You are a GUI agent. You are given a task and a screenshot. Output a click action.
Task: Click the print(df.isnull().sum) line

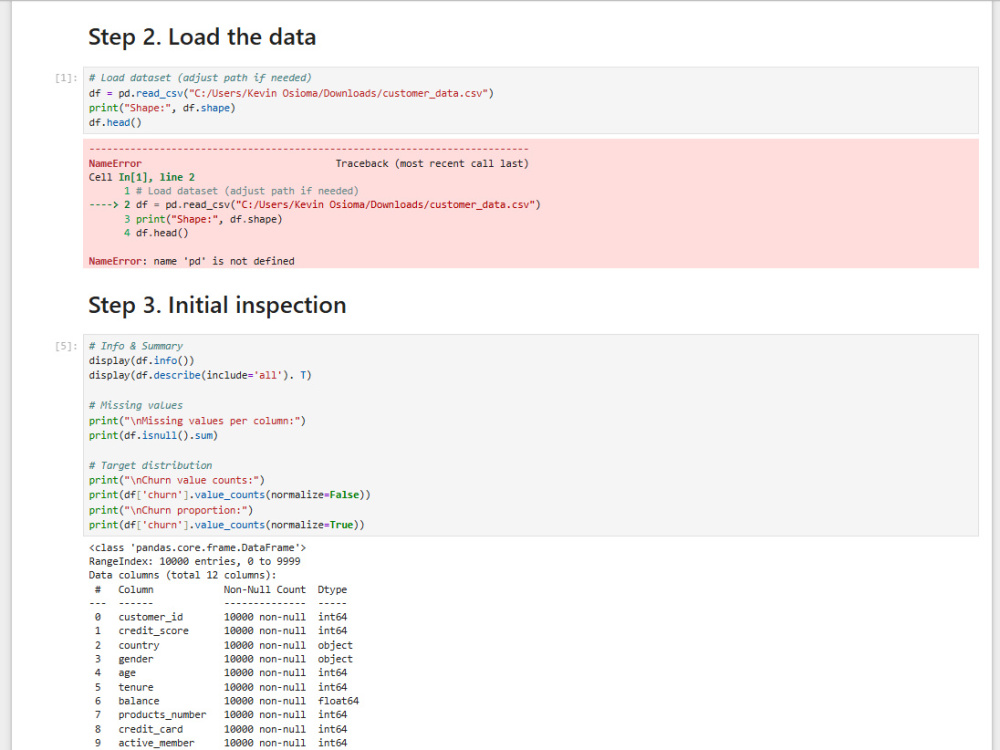click(153, 436)
